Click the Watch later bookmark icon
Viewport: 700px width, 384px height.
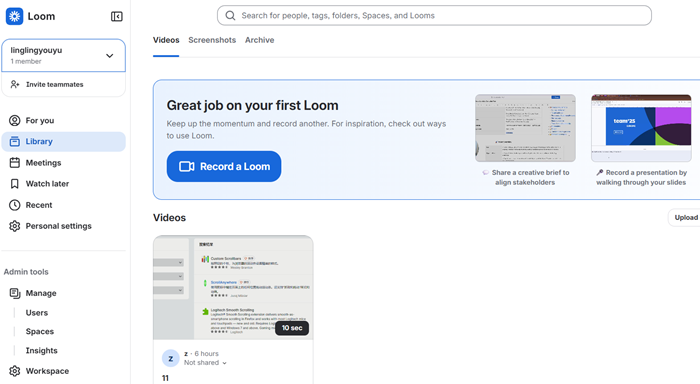15,184
